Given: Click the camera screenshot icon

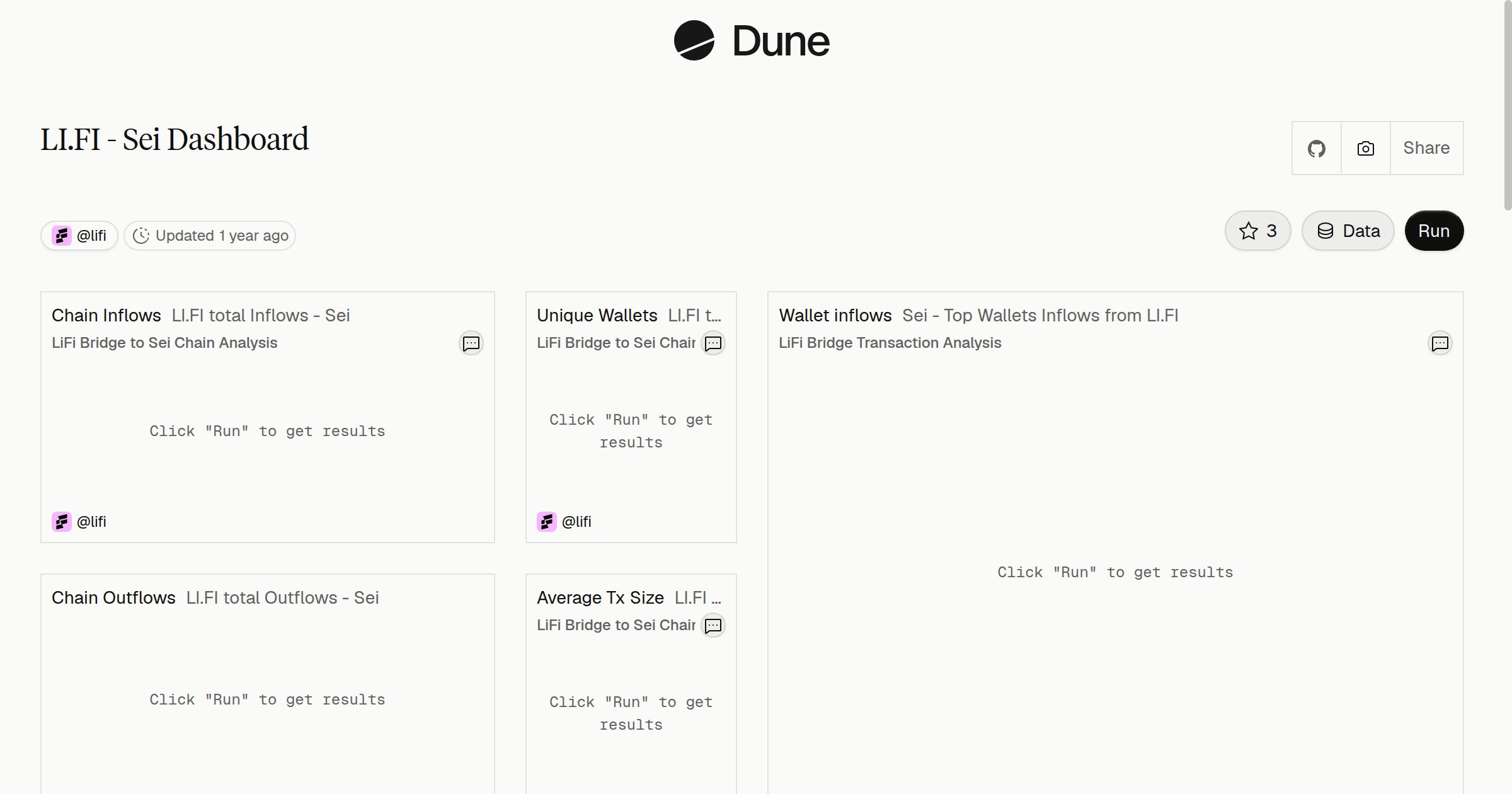Looking at the screenshot, I should click(x=1365, y=148).
